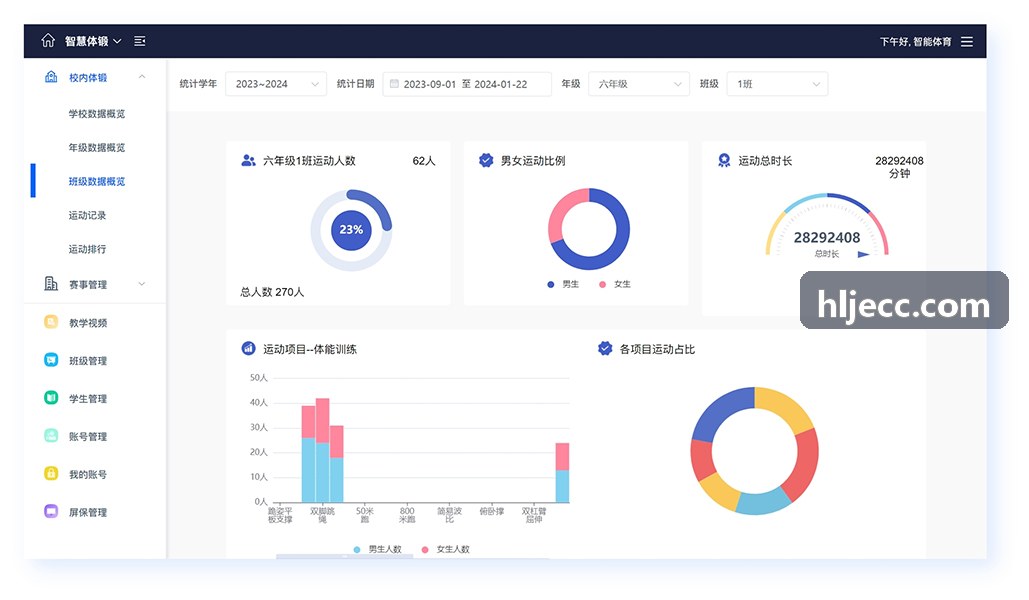The height and width of the screenshot is (600, 1029).
Task: Click the 总人数 270人 text
Action: tap(272, 292)
